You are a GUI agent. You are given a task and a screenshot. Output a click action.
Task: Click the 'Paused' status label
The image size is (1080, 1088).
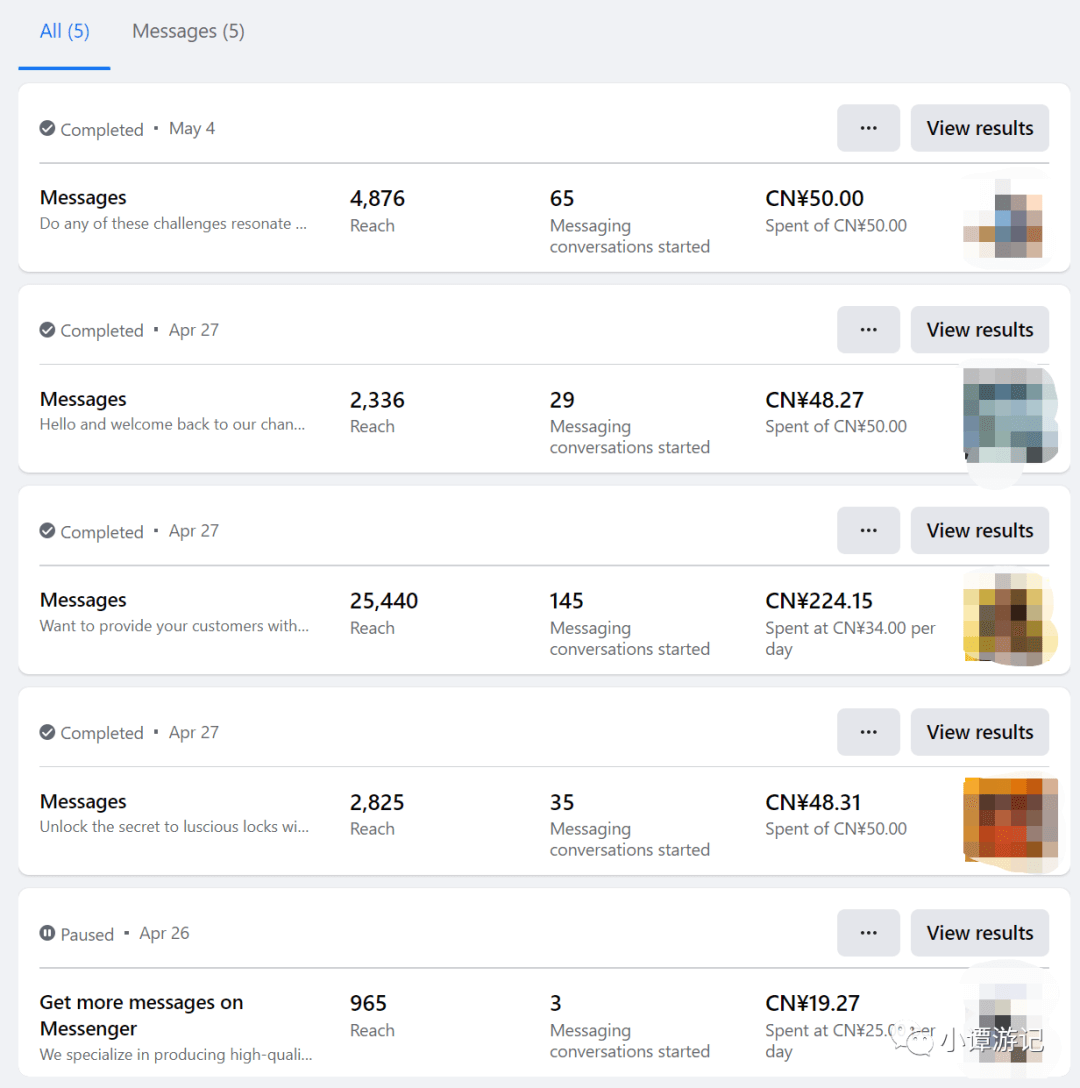tap(87, 935)
